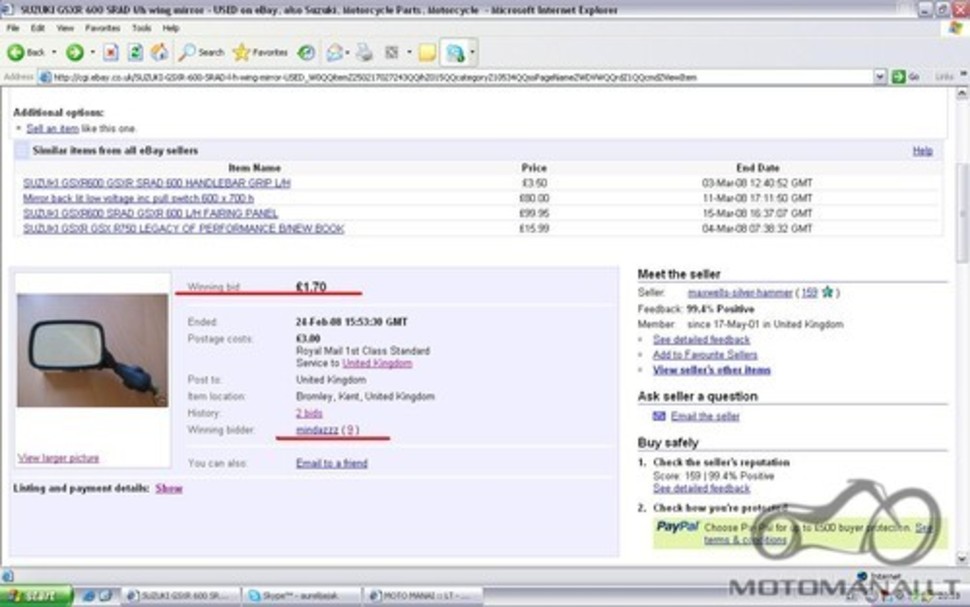The width and height of the screenshot is (970, 607).
Task: Click "View seller's other items" link
Action: coord(712,370)
